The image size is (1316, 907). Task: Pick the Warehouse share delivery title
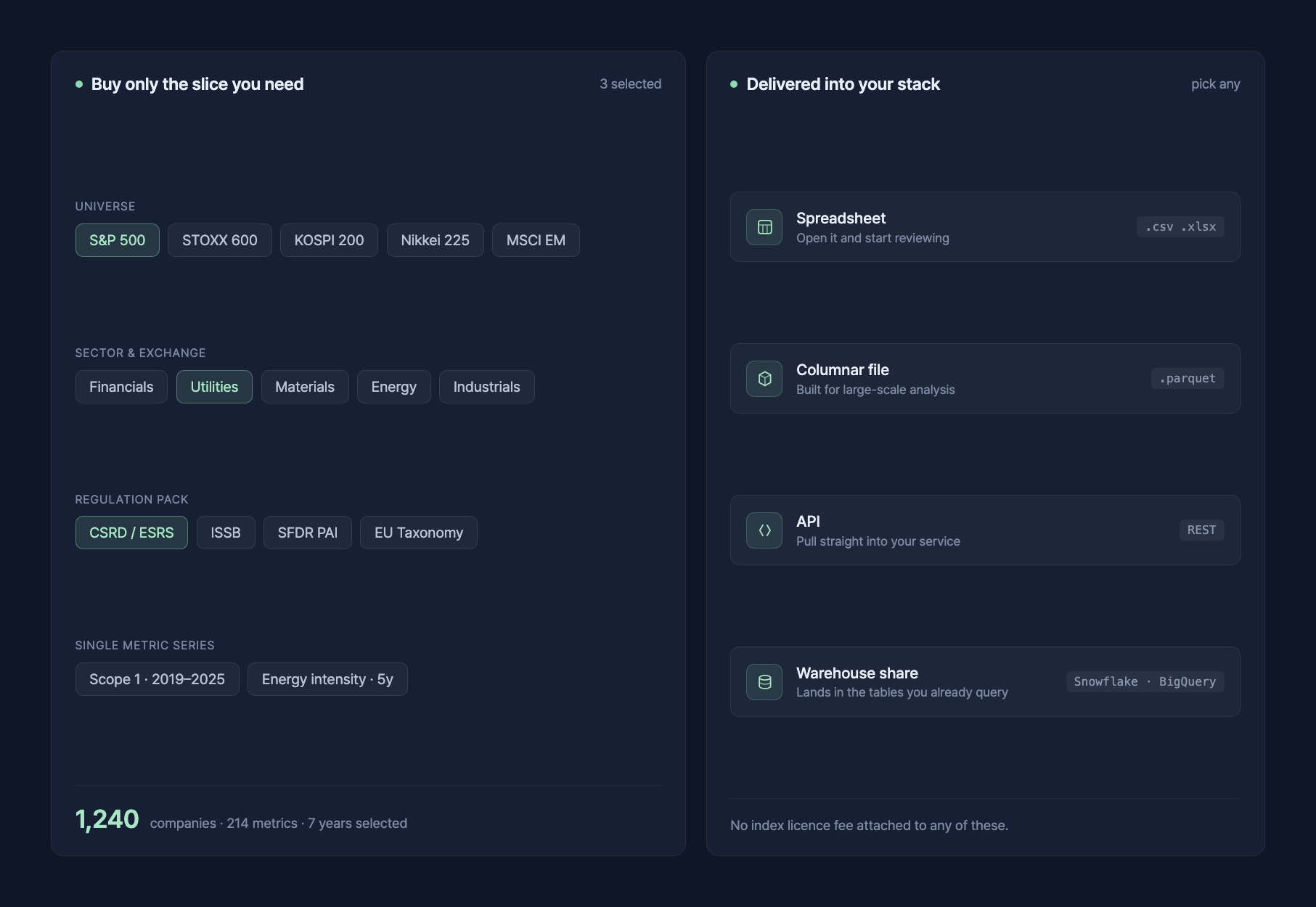(857, 673)
